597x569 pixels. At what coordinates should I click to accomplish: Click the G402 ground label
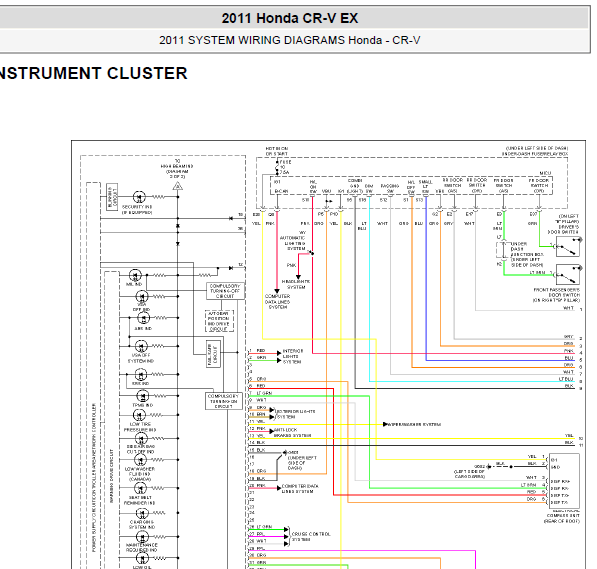(x=293, y=452)
